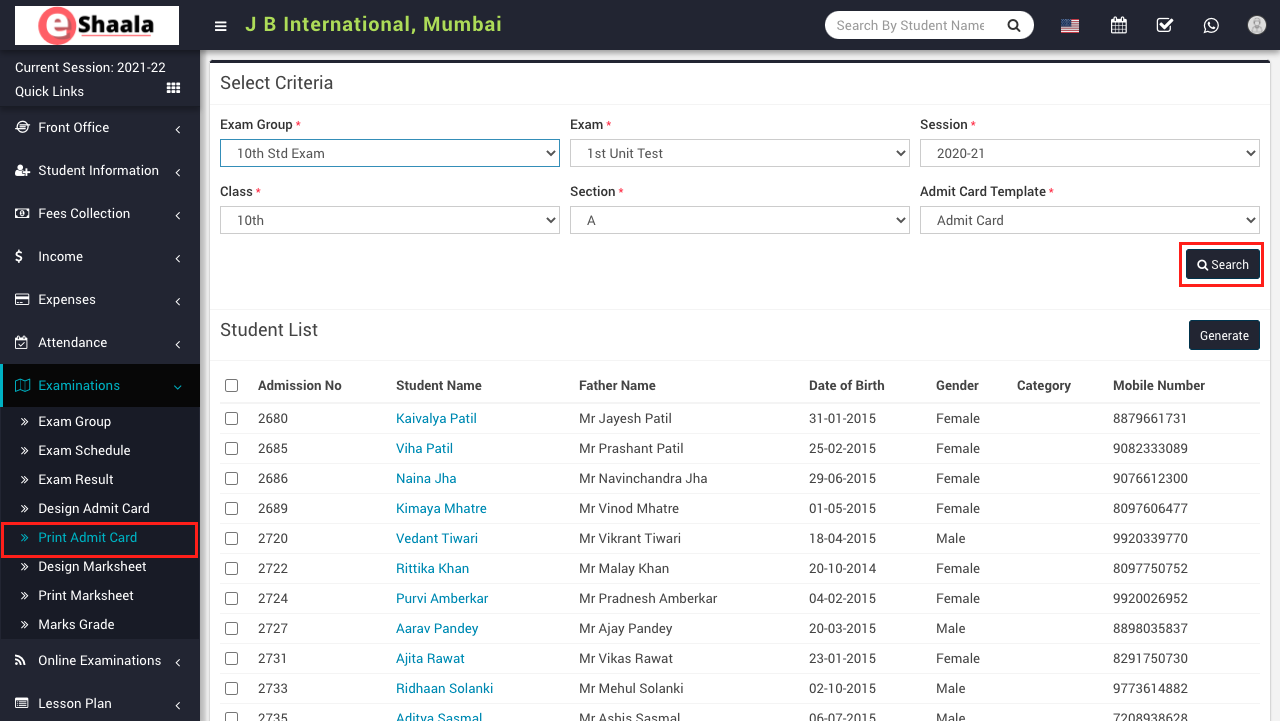1280x721 pixels.
Task: Click the hamburger menu icon to toggle sidebar
Action: tap(221, 26)
